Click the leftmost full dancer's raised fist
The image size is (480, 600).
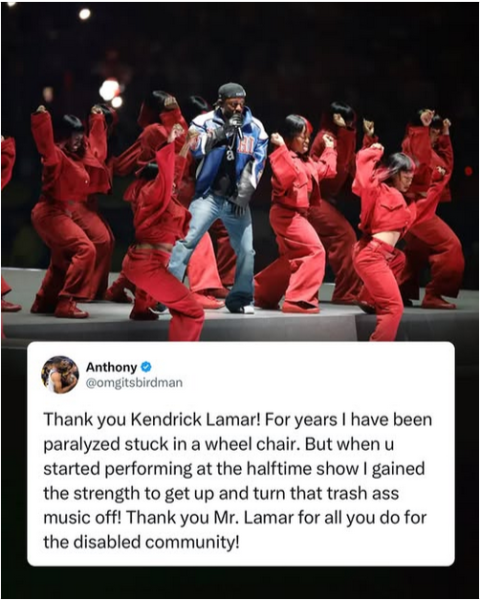tap(41, 109)
